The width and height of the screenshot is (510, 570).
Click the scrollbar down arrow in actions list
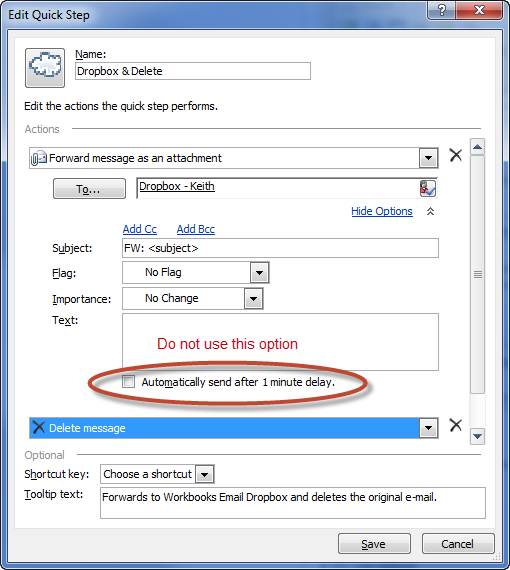coord(477,436)
